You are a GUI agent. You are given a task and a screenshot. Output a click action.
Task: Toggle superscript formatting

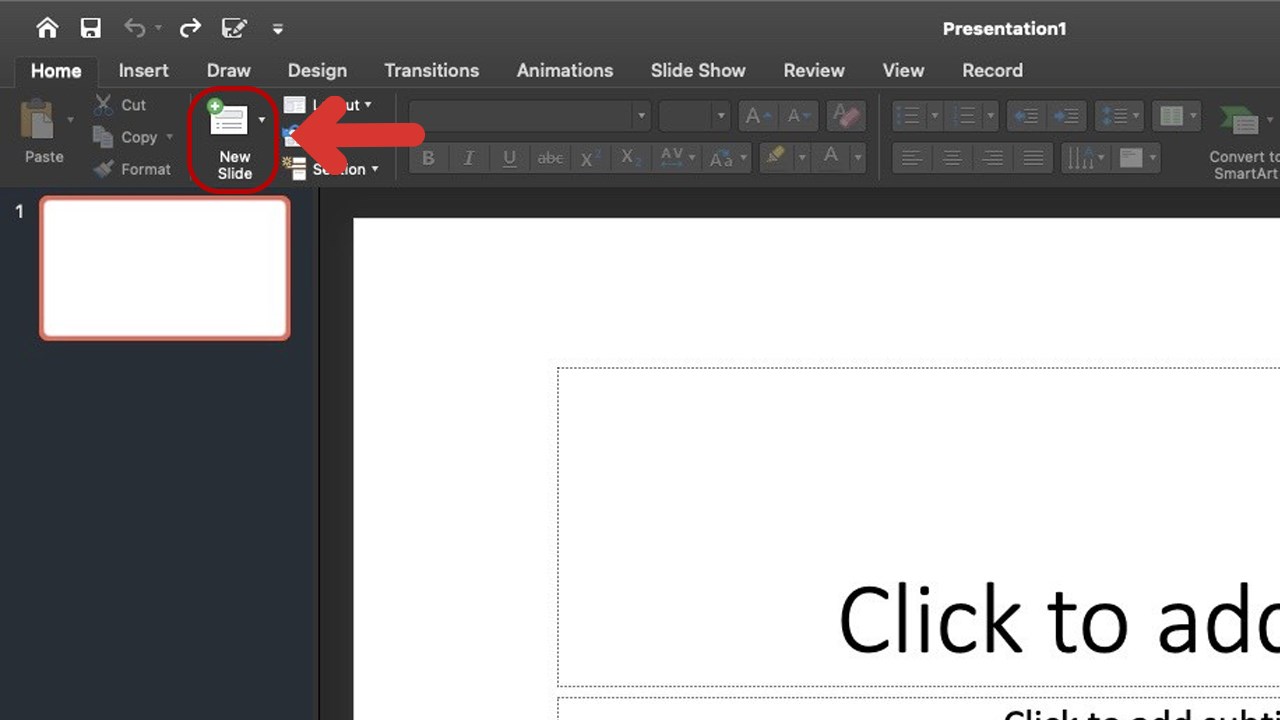(x=590, y=158)
